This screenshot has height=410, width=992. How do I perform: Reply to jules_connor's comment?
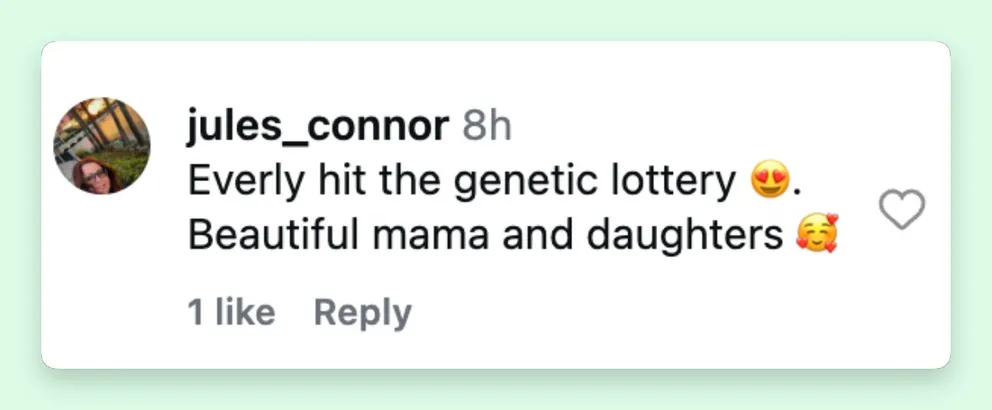tap(362, 313)
